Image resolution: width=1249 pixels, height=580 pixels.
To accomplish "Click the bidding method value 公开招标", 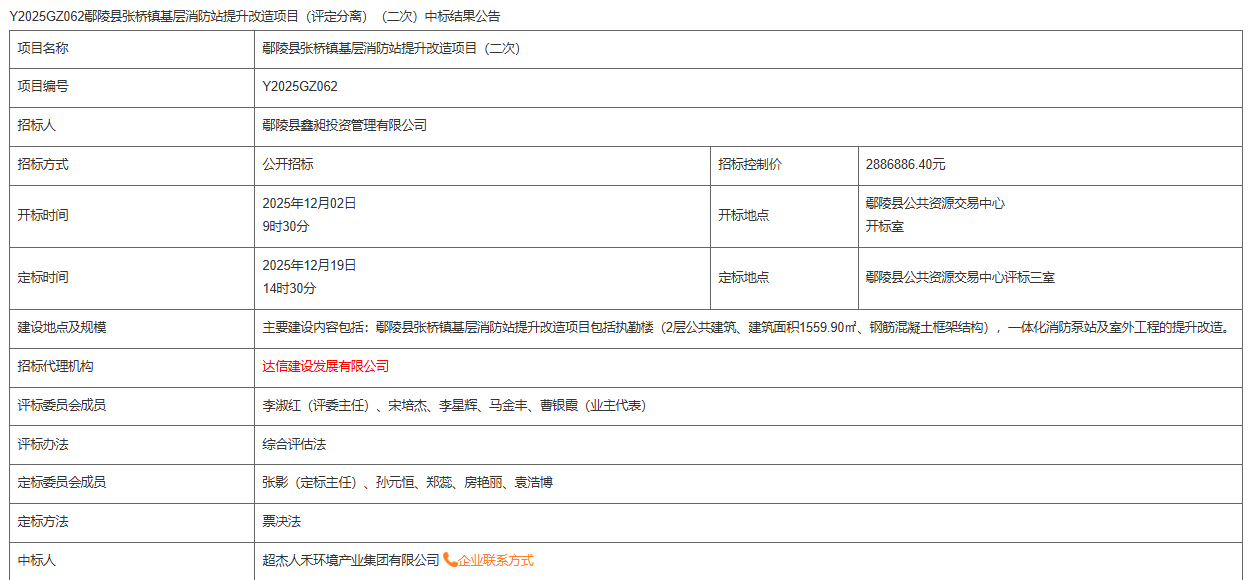I will [288, 164].
